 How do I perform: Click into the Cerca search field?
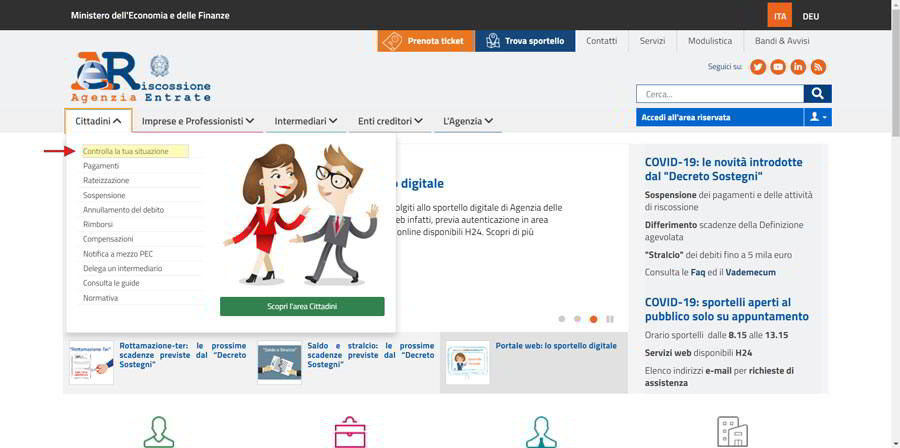[x=720, y=94]
